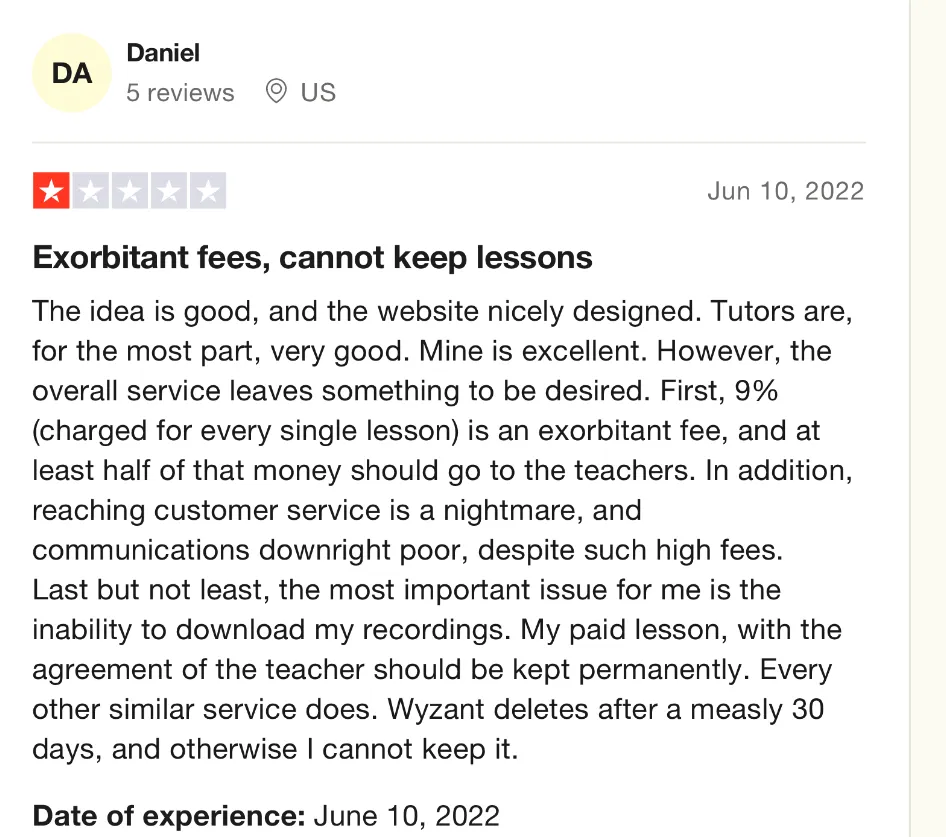946x837 pixels.
Task: Click the "Date of experience:" label
Action: coord(169,816)
